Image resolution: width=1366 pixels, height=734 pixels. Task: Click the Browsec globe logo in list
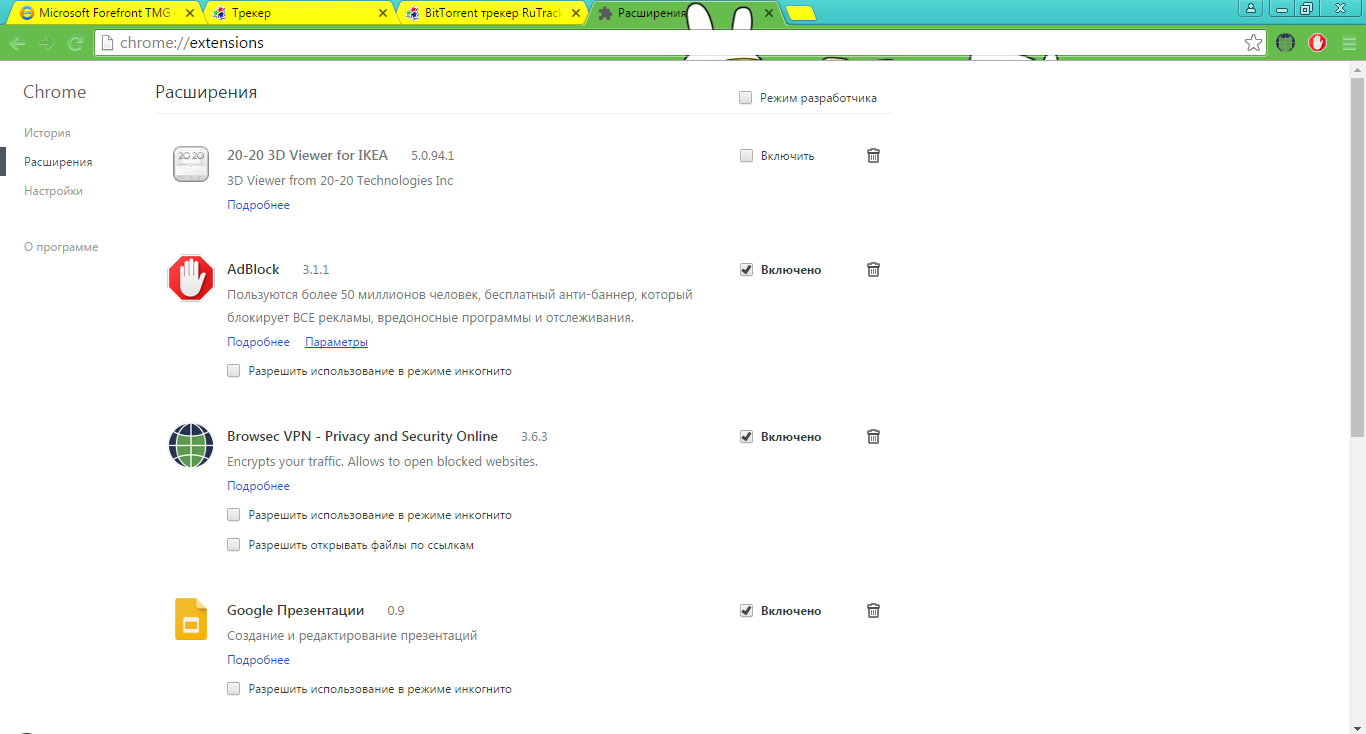(191, 445)
